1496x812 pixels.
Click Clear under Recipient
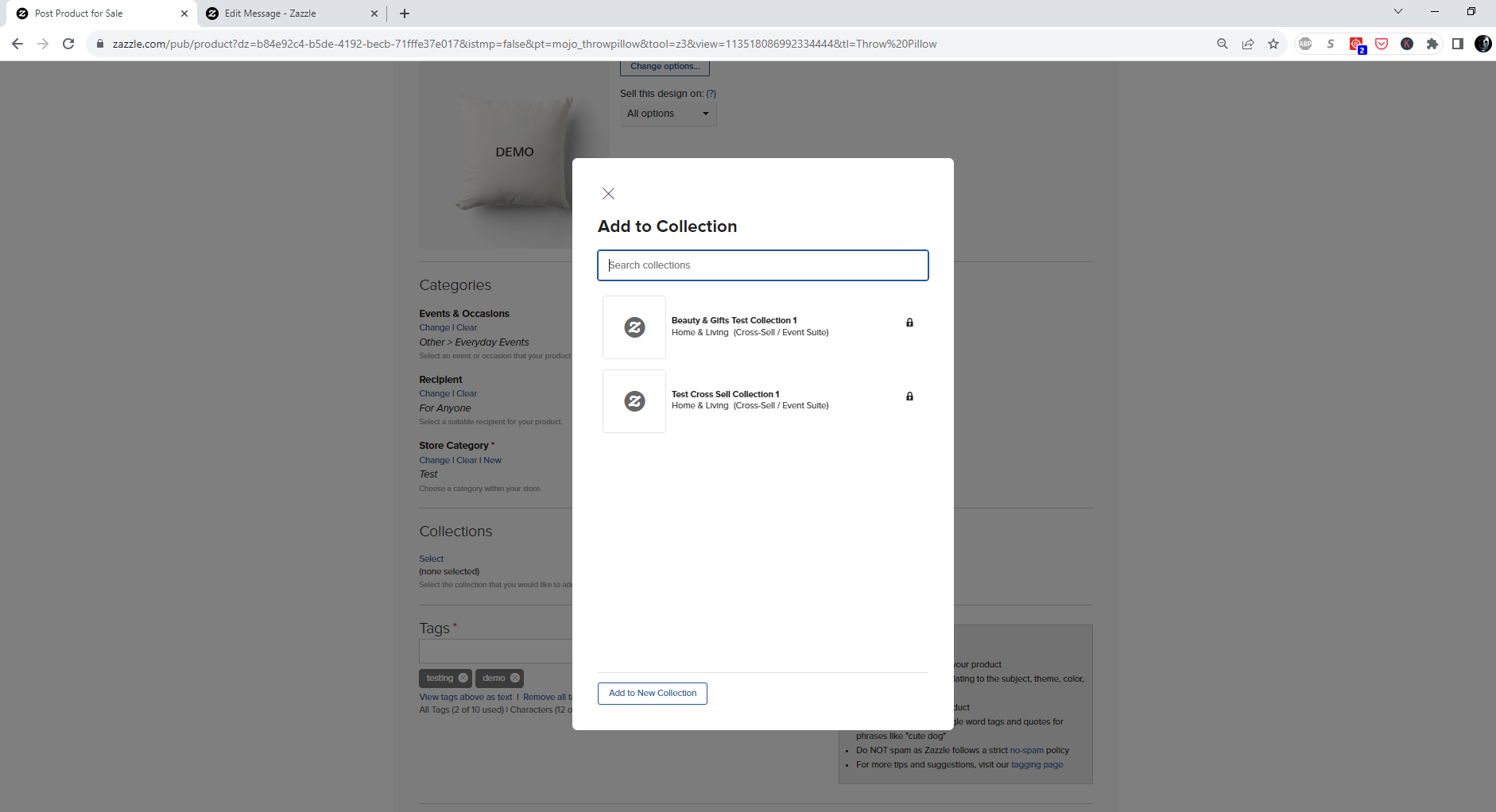467,393
